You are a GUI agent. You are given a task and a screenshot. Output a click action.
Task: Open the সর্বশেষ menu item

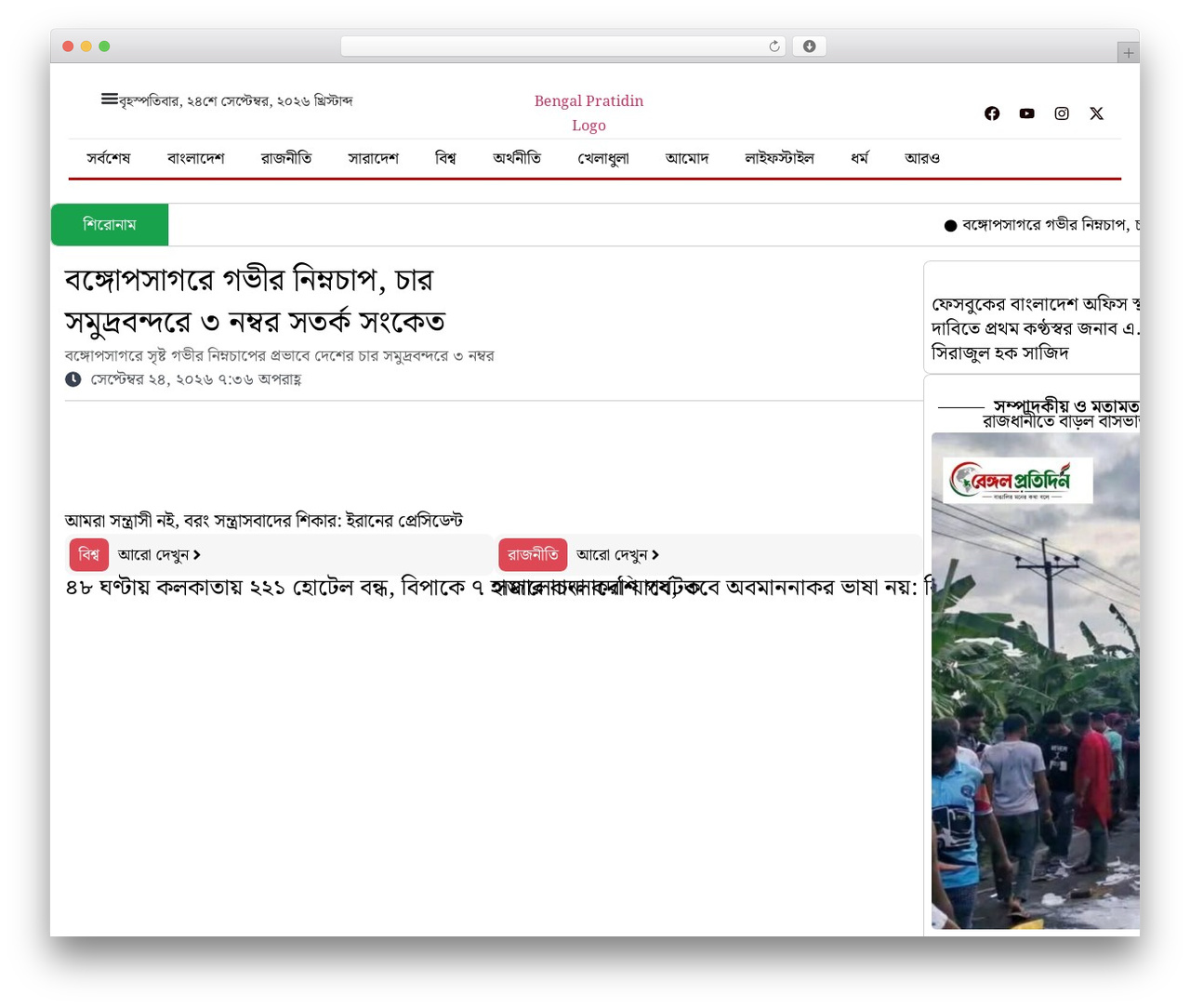(x=109, y=158)
